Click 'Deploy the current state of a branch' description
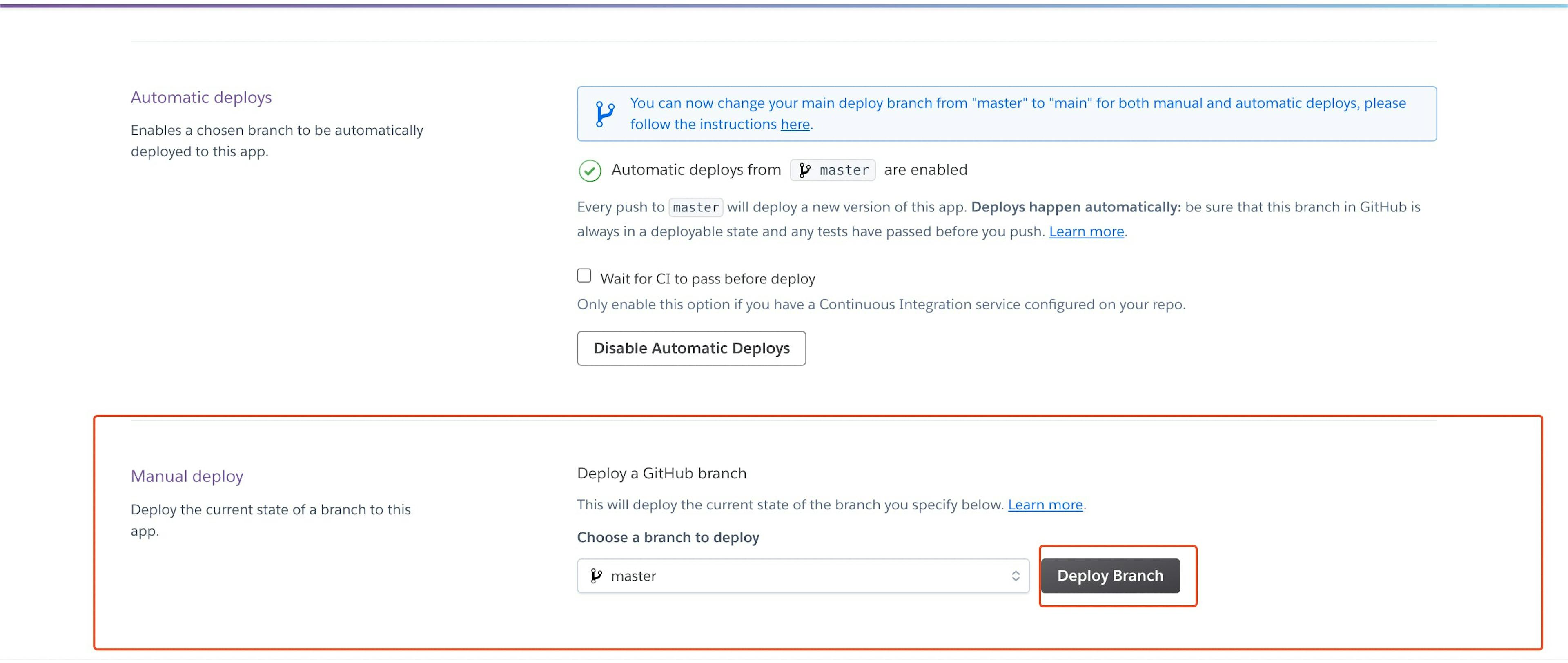This screenshot has height=663, width=1568. (x=270, y=520)
